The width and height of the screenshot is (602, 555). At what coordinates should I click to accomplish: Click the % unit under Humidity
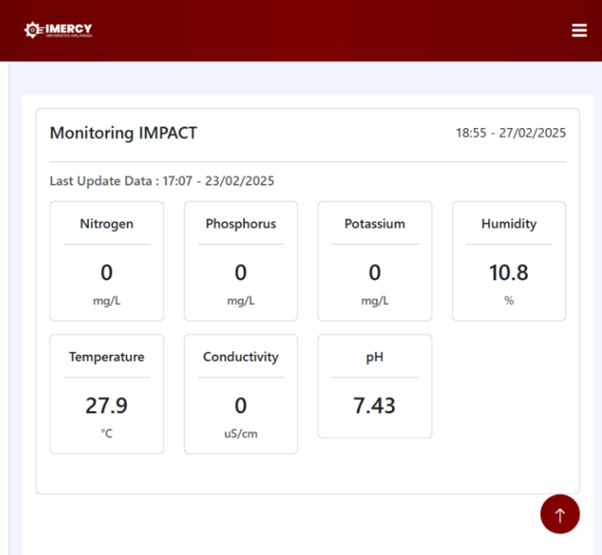pos(509,301)
